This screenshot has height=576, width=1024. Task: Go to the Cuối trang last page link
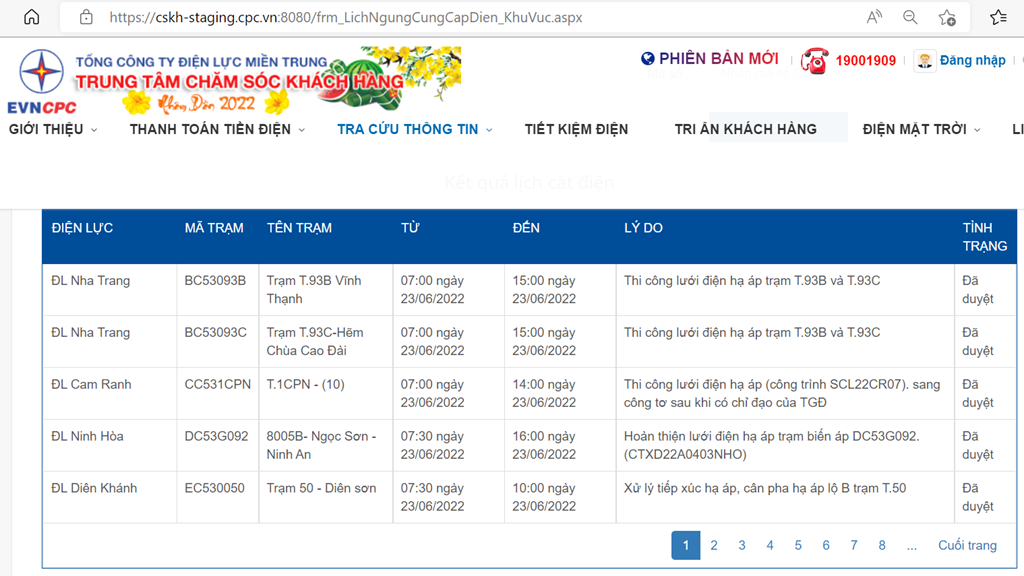click(x=967, y=545)
